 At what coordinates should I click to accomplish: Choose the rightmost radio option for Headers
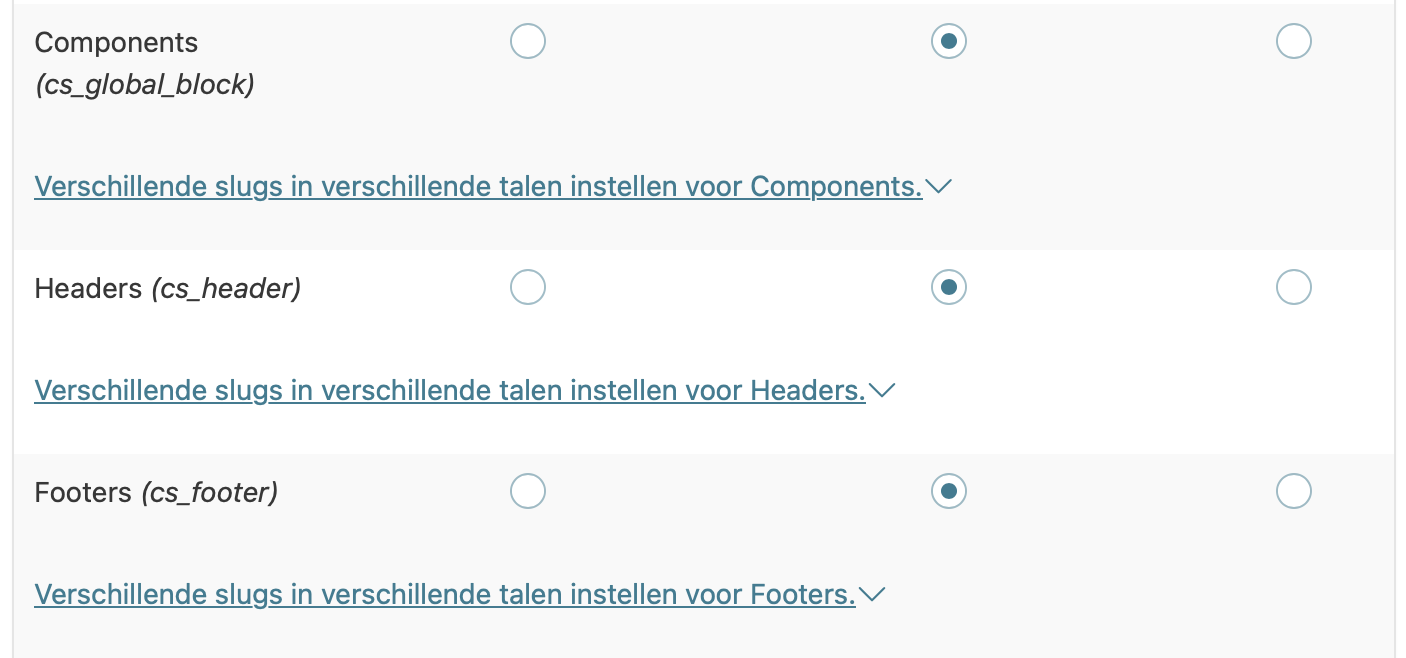[x=1293, y=288]
